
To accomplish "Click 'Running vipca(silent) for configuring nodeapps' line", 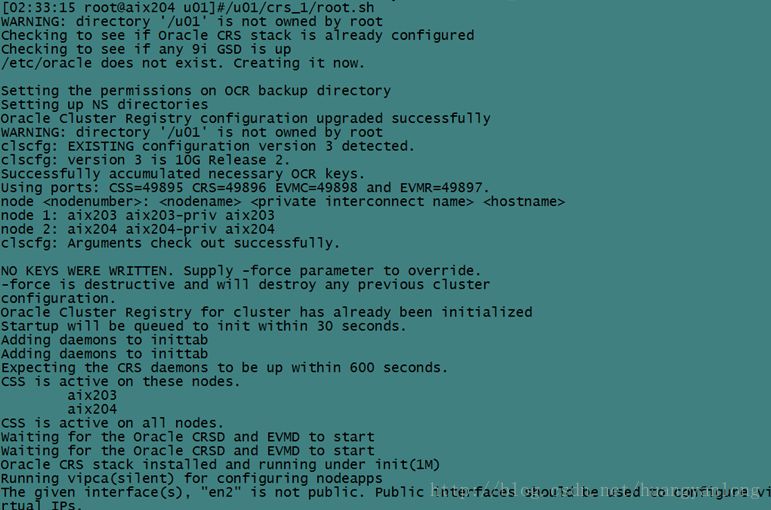I will (191, 478).
